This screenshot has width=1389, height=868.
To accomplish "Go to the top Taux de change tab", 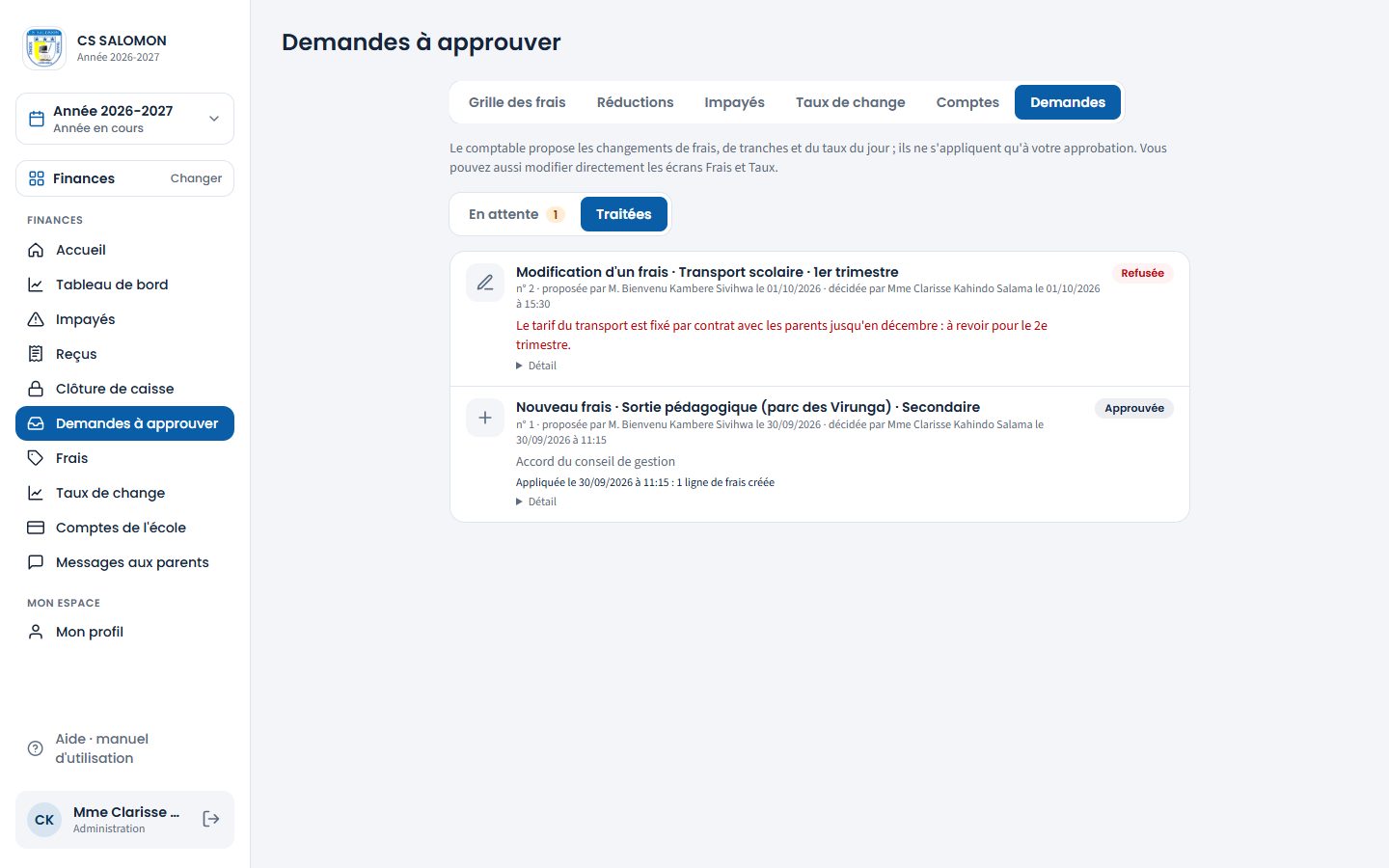I will 850,102.
